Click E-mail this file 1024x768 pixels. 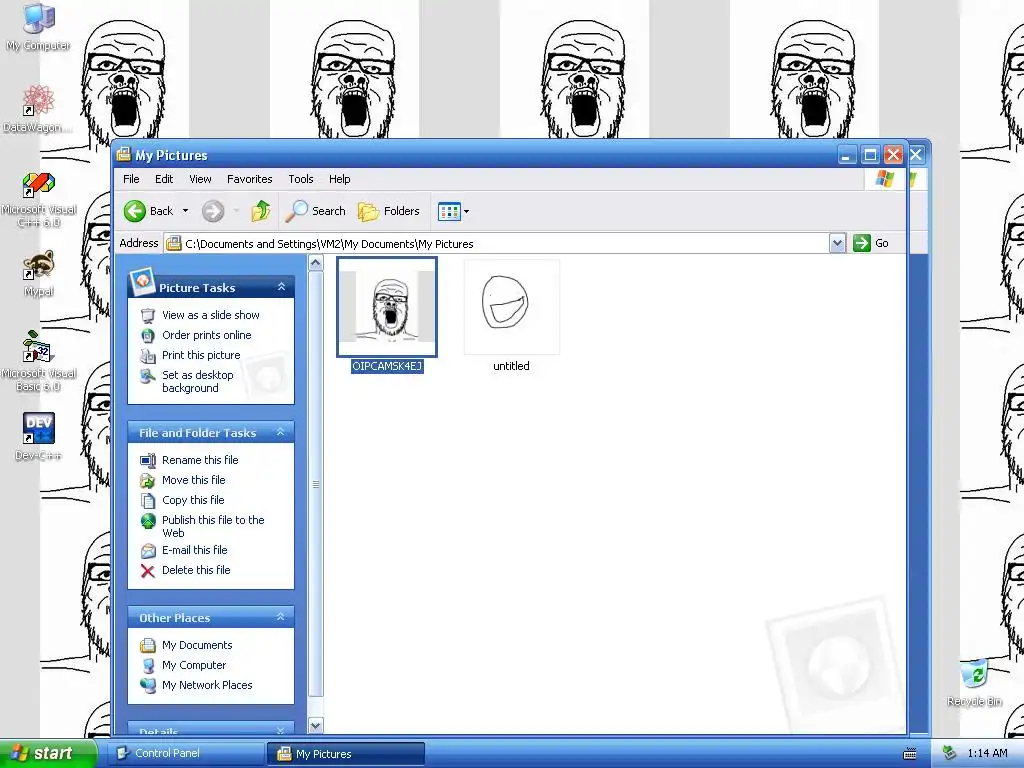tap(195, 550)
